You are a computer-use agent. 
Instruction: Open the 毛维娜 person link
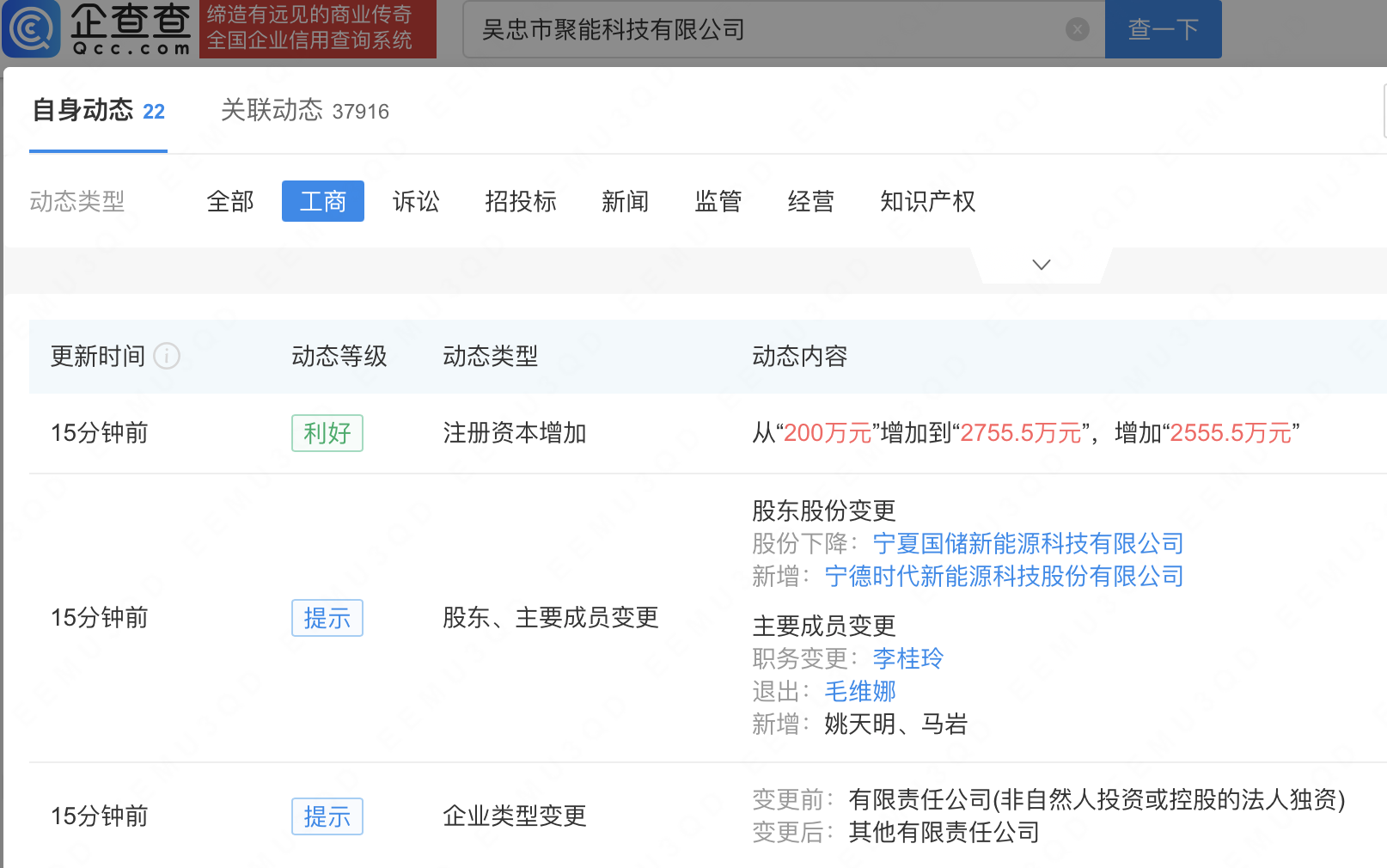[x=859, y=691]
